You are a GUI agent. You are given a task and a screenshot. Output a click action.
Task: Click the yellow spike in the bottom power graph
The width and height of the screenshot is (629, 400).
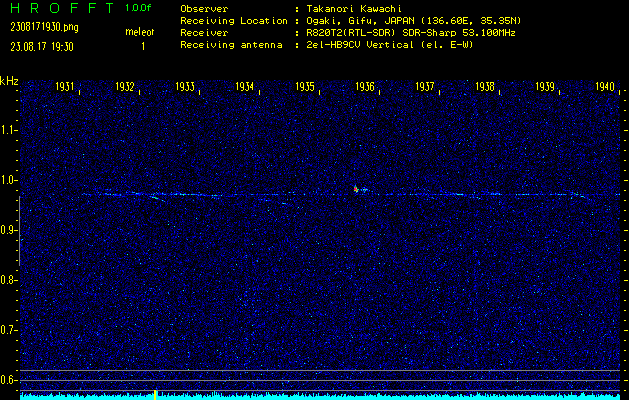coord(155,394)
